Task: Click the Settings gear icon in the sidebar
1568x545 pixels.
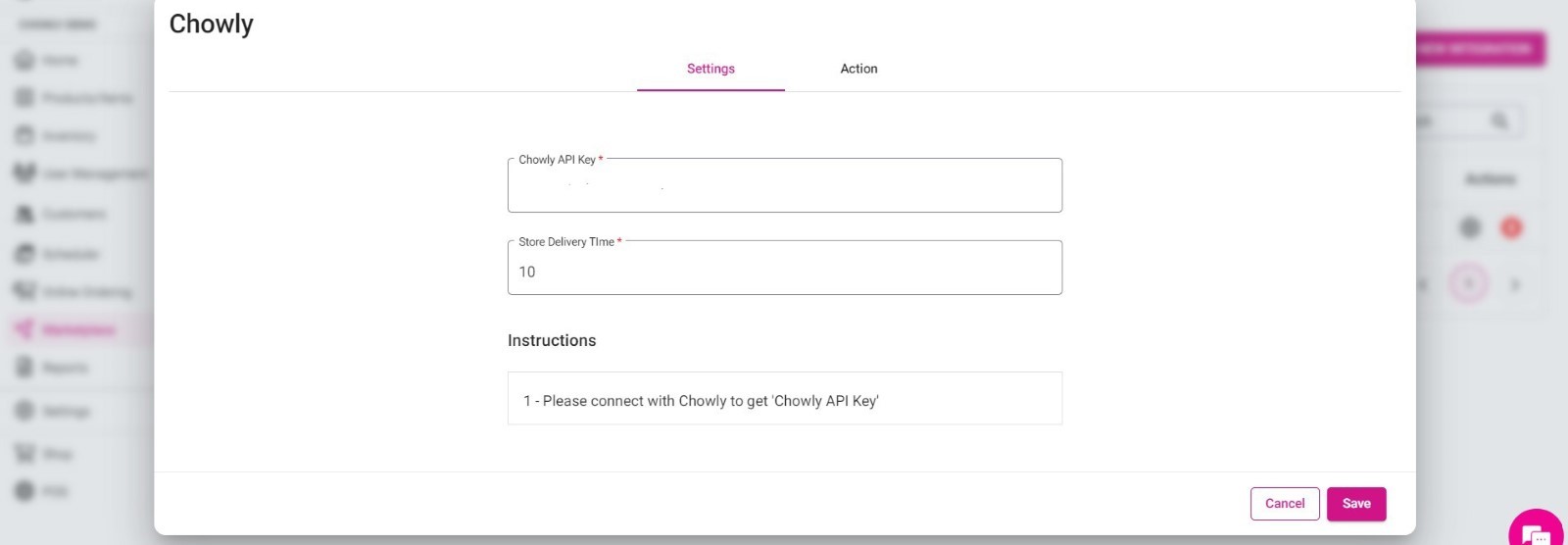Action: [x=24, y=411]
